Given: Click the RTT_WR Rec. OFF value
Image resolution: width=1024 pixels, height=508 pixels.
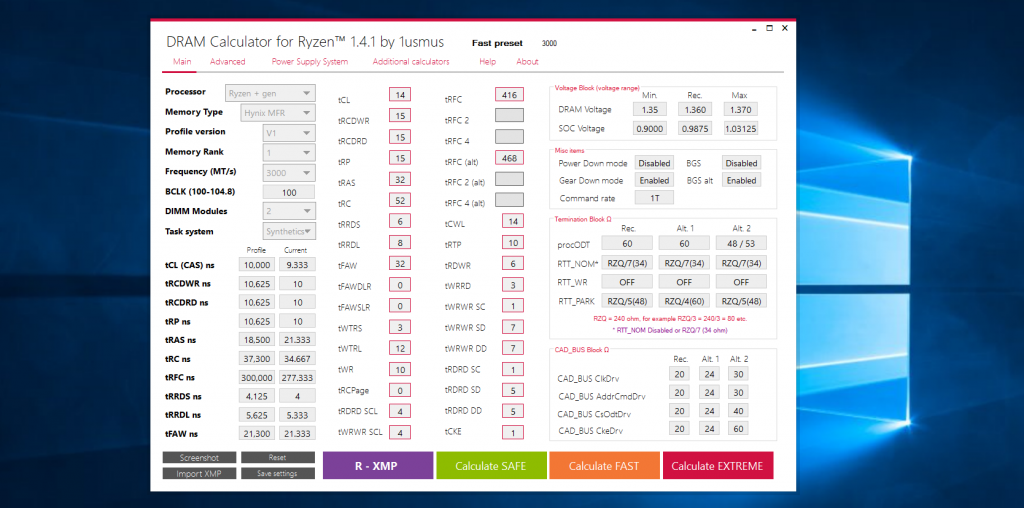Looking at the screenshot, I should coord(627,282).
